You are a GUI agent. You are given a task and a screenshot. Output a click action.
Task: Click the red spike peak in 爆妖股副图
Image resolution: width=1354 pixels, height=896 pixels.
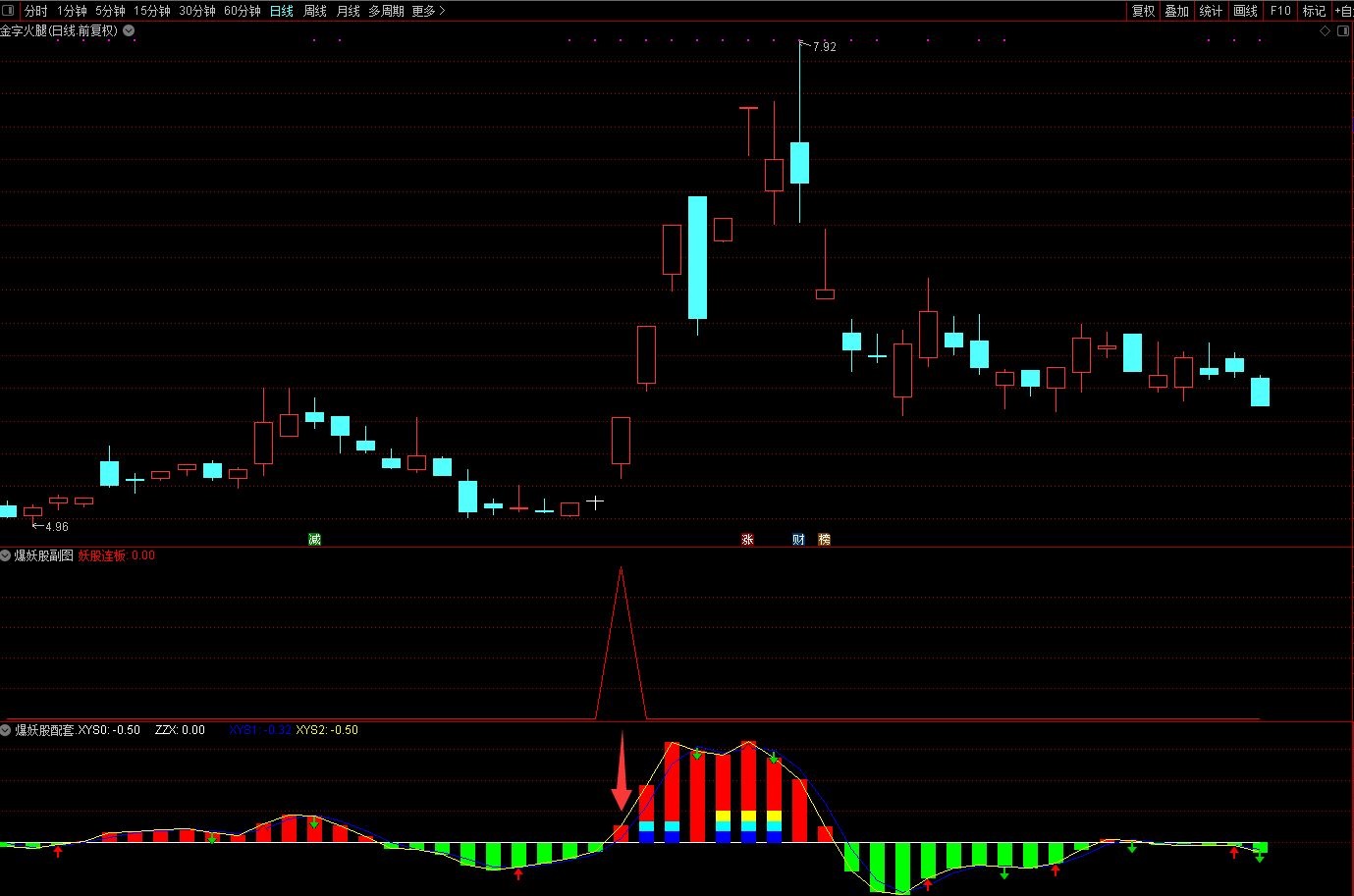click(x=621, y=569)
